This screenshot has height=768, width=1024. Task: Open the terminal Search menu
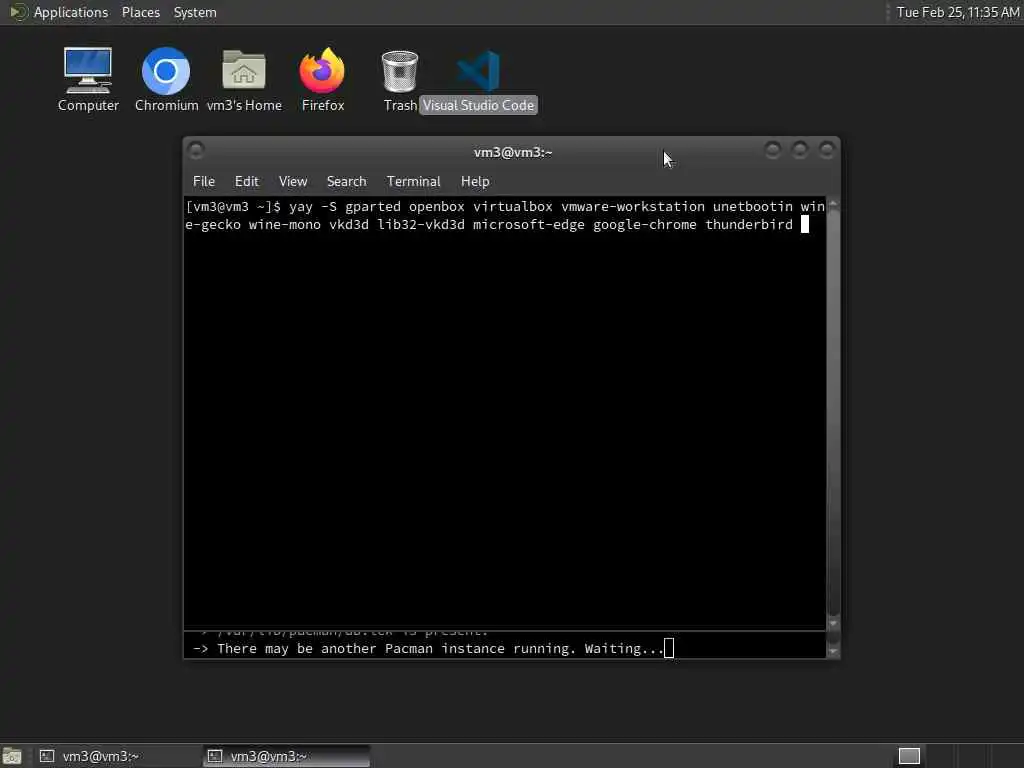[346, 182]
